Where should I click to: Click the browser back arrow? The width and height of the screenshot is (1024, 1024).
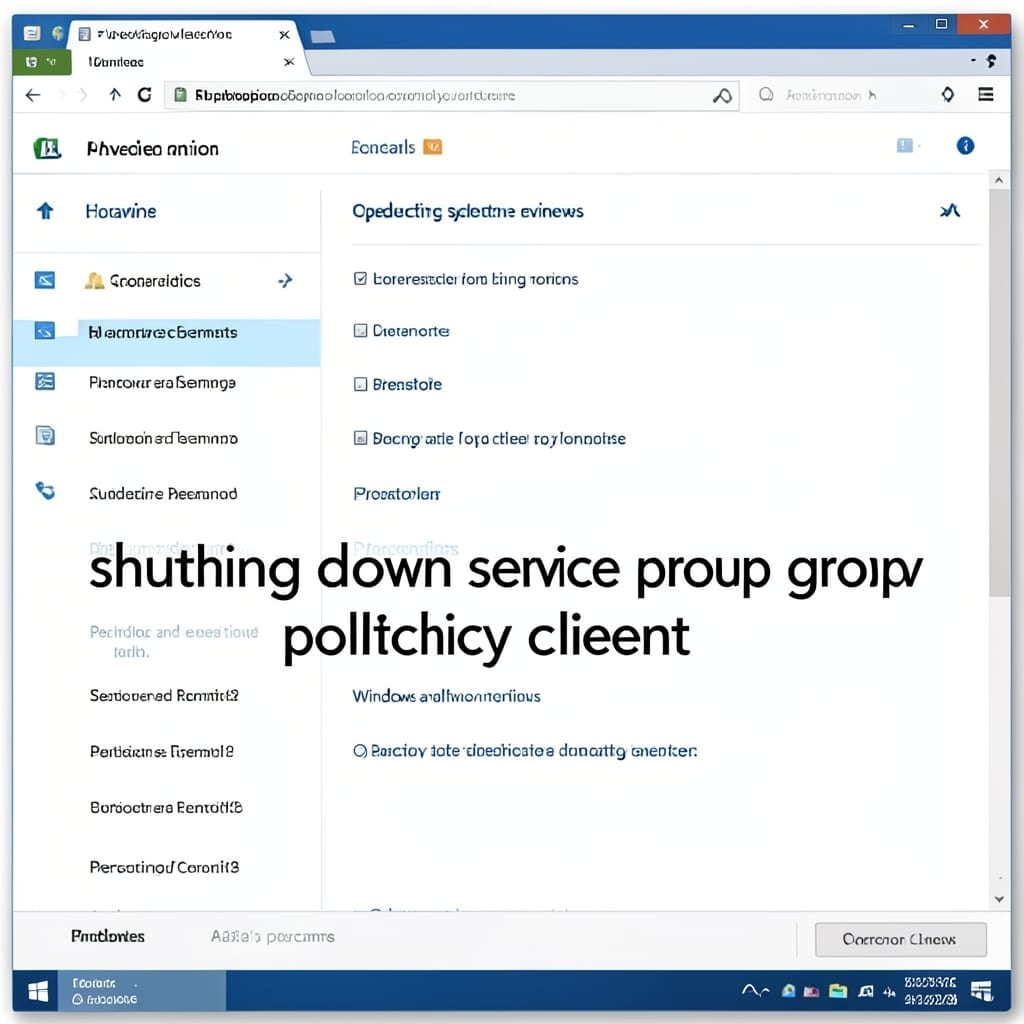point(33,95)
